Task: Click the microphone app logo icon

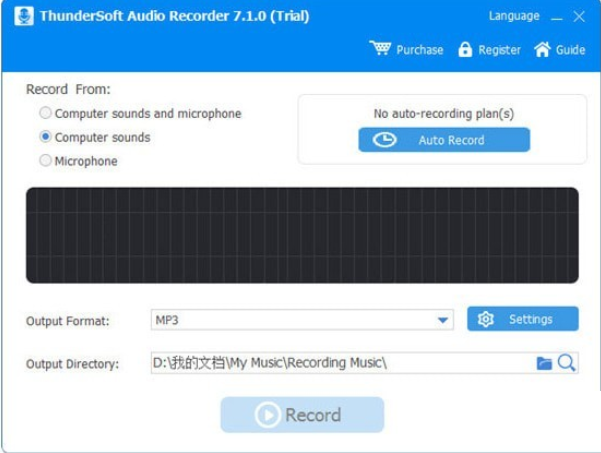Action: click(24, 16)
